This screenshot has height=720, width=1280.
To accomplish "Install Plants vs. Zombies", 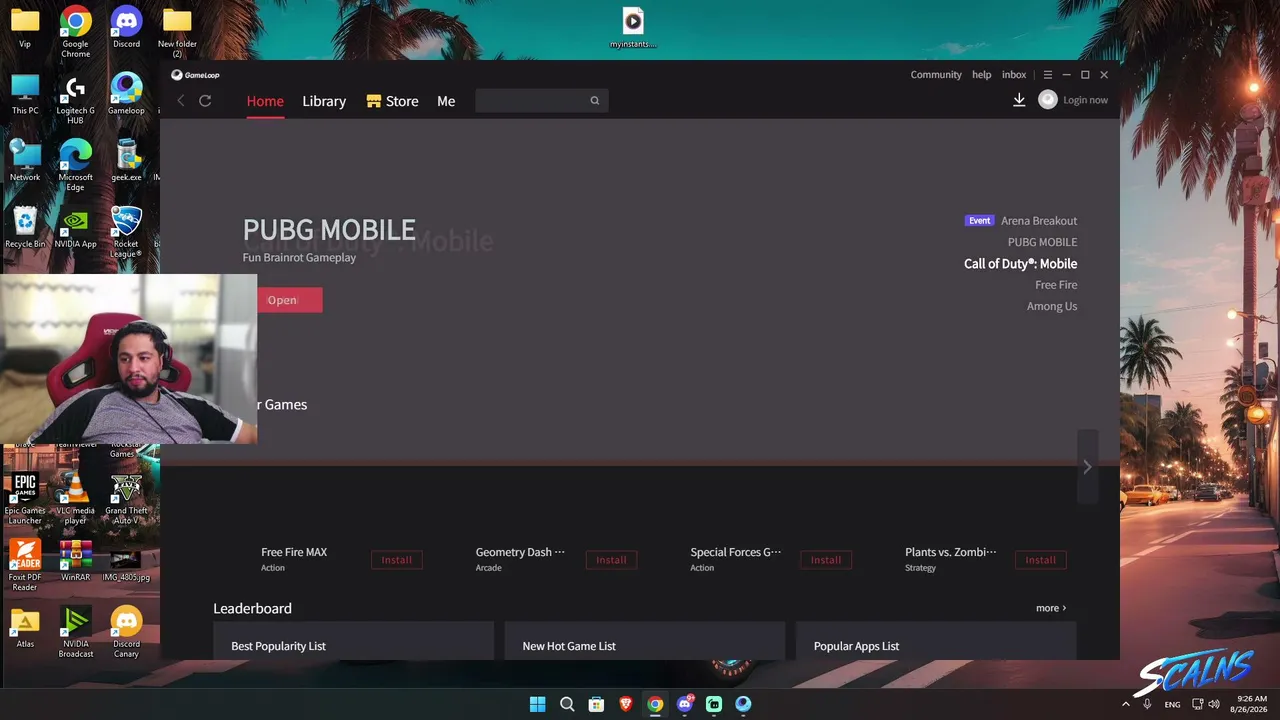I will pyautogui.click(x=1040, y=560).
